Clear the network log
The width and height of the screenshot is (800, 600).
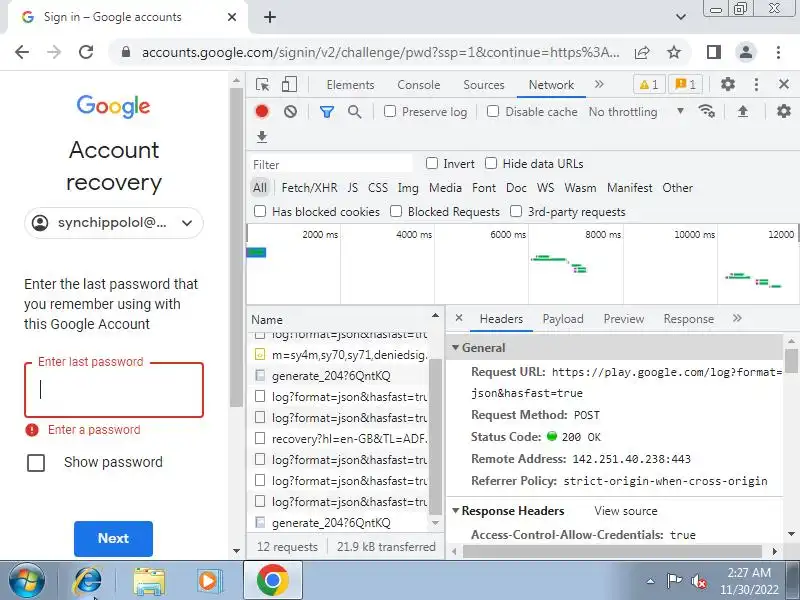290,111
